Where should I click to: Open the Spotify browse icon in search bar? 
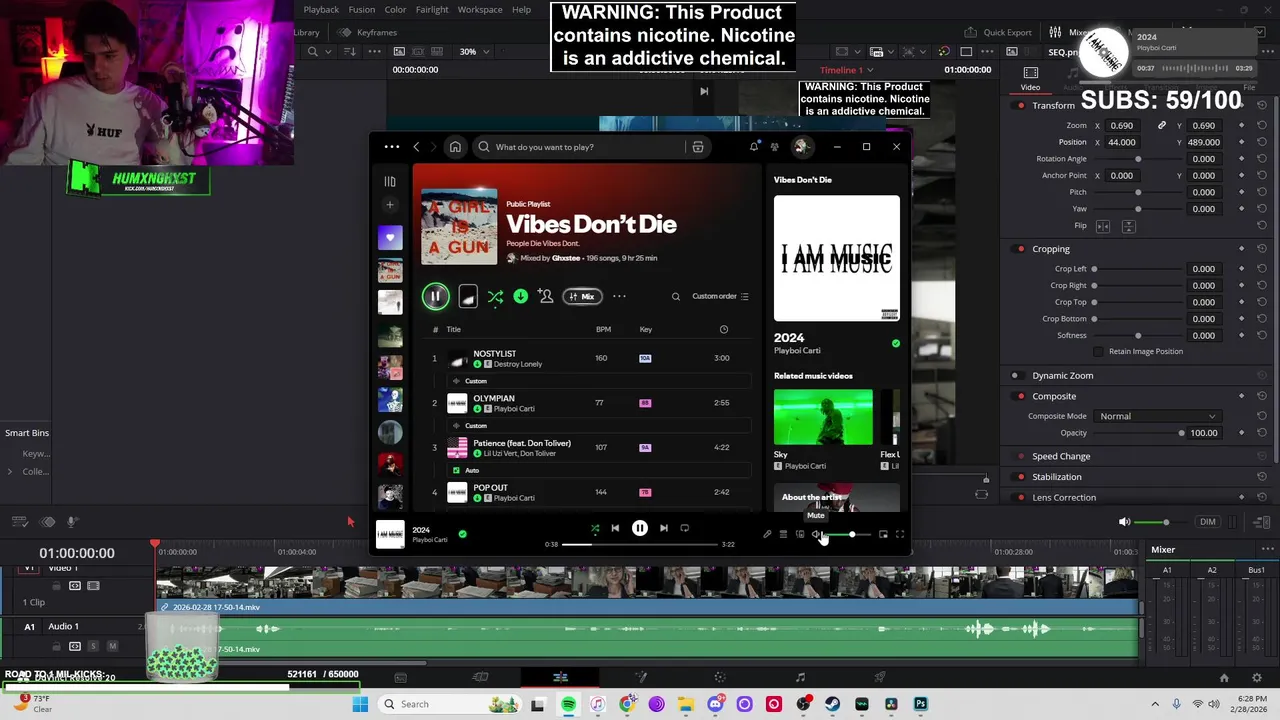(x=698, y=147)
